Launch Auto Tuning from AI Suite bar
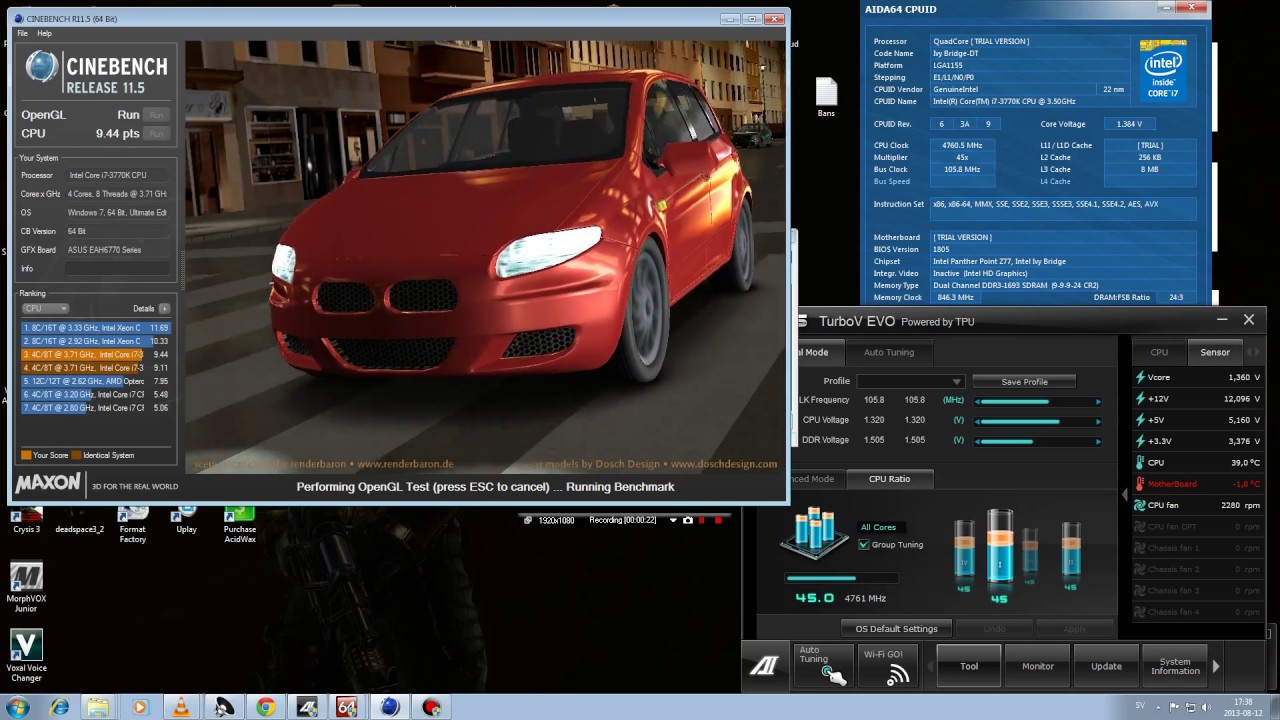This screenshot has height=720, width=1280. [x=824, y=666]
